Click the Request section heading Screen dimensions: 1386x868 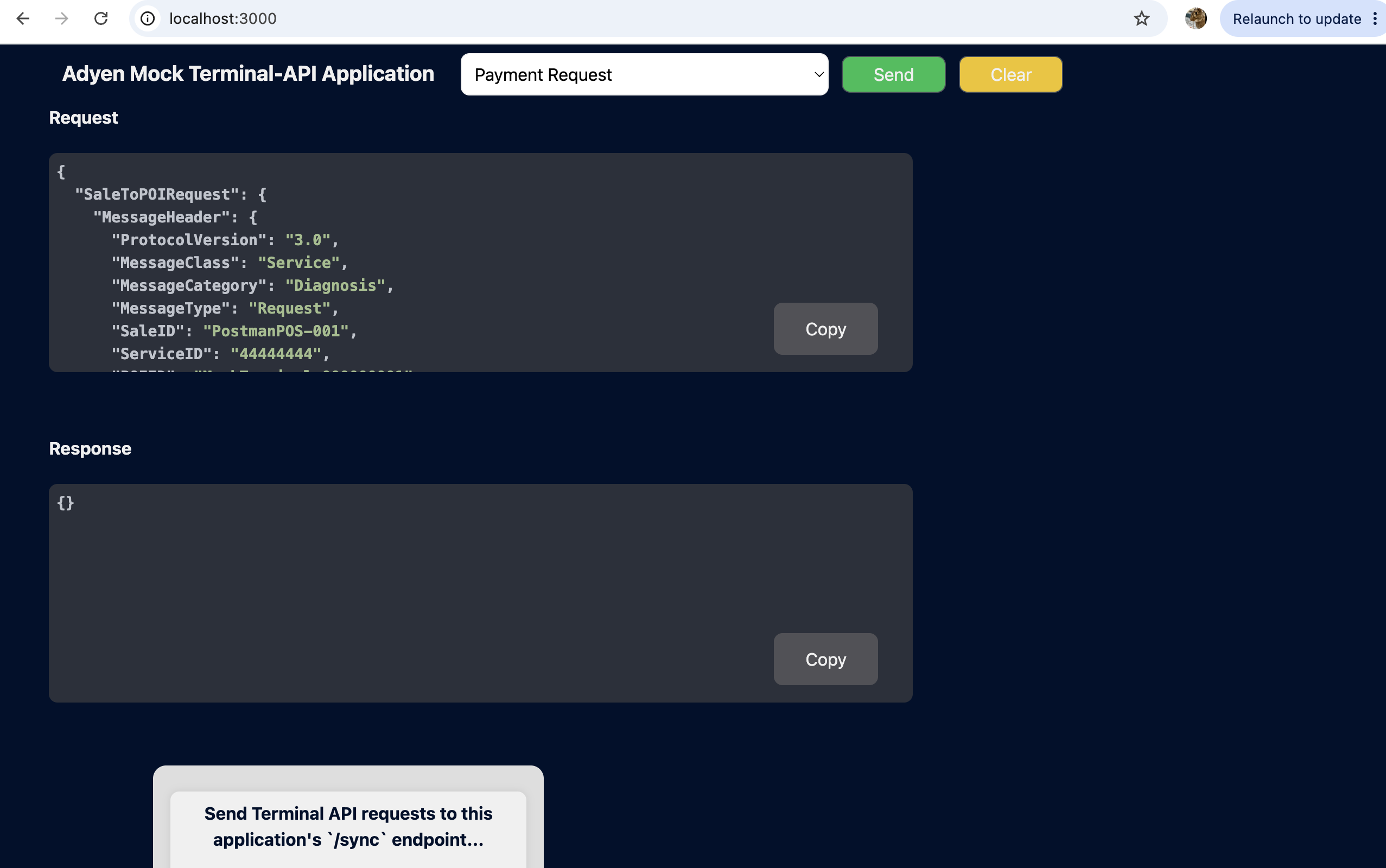click(x=83, y=117)
